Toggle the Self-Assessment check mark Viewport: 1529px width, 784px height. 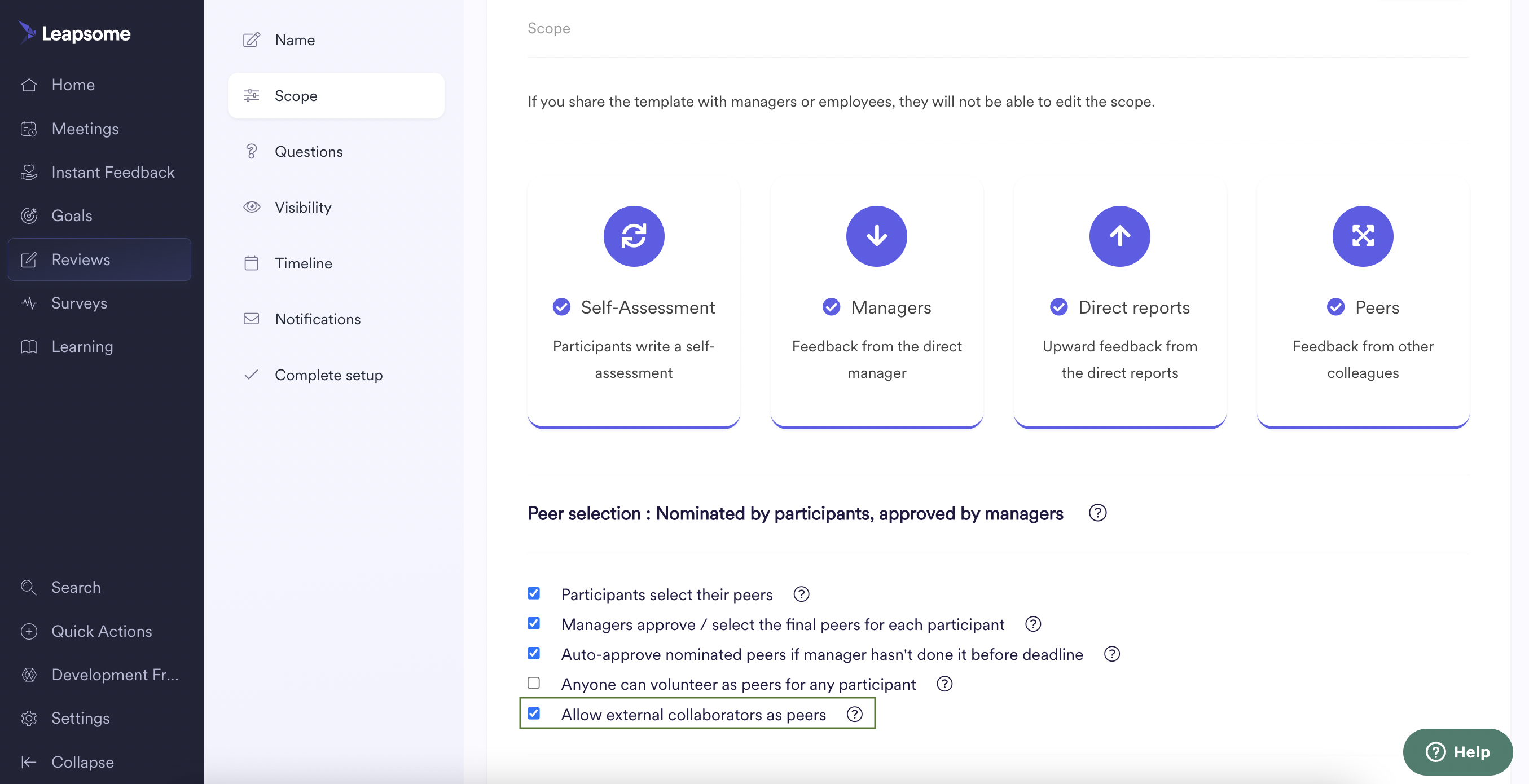click(561, 307)
